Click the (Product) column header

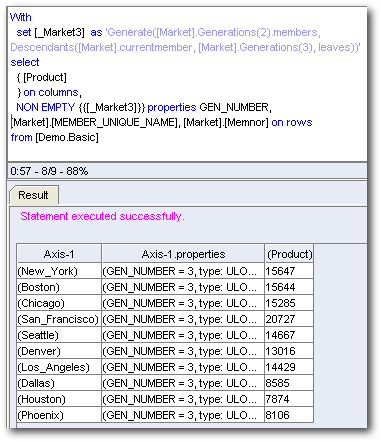tap(289, 254)
